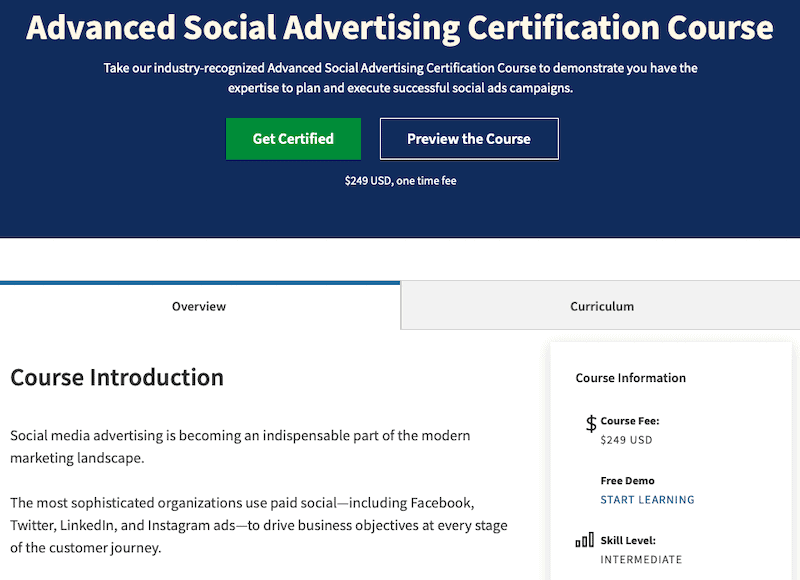Click the paragraph about indispensable social media advertising
Screen dimensions: 800x580
pos(240,446)
